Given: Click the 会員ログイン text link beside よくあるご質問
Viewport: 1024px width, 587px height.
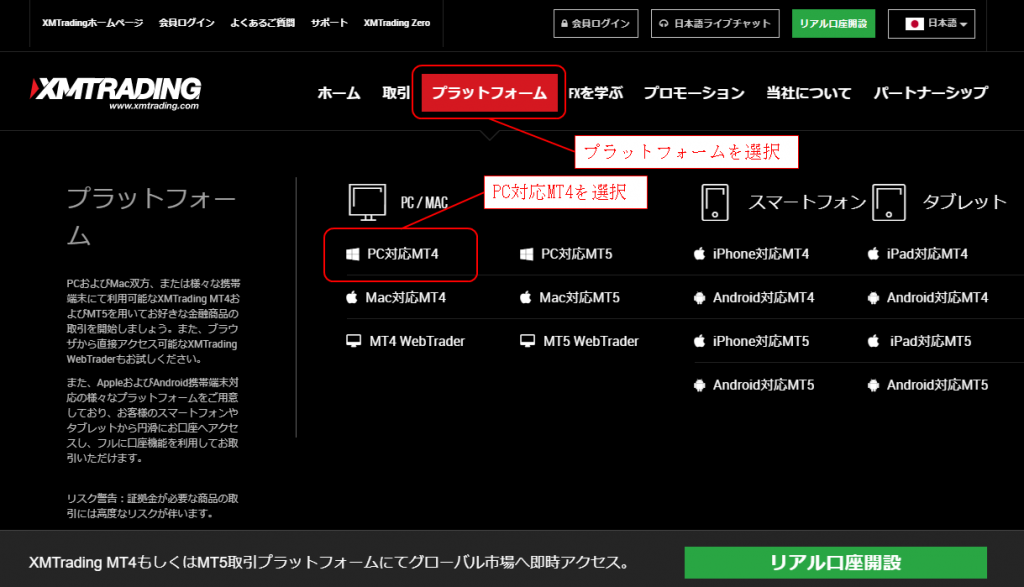Looking at the screenshot, I should 187,23.
